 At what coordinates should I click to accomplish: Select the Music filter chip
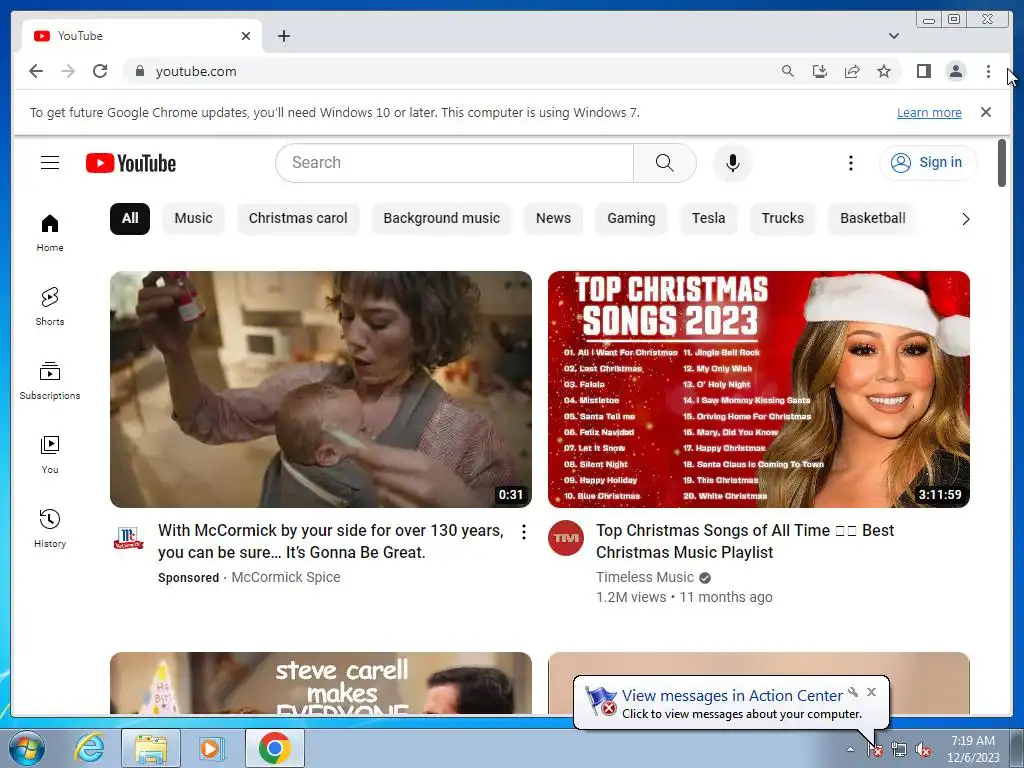point(193,218)
